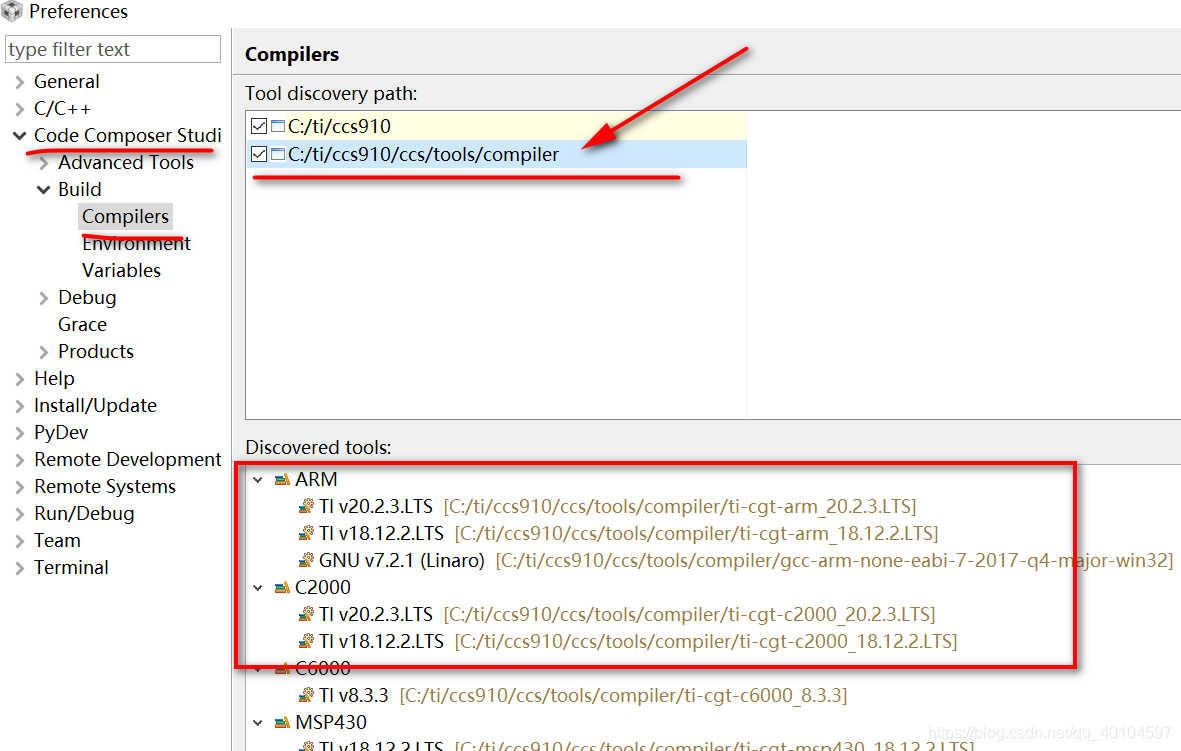Click icon of ARM TI v18.12.2.LTS compiler

click(307, 533)
